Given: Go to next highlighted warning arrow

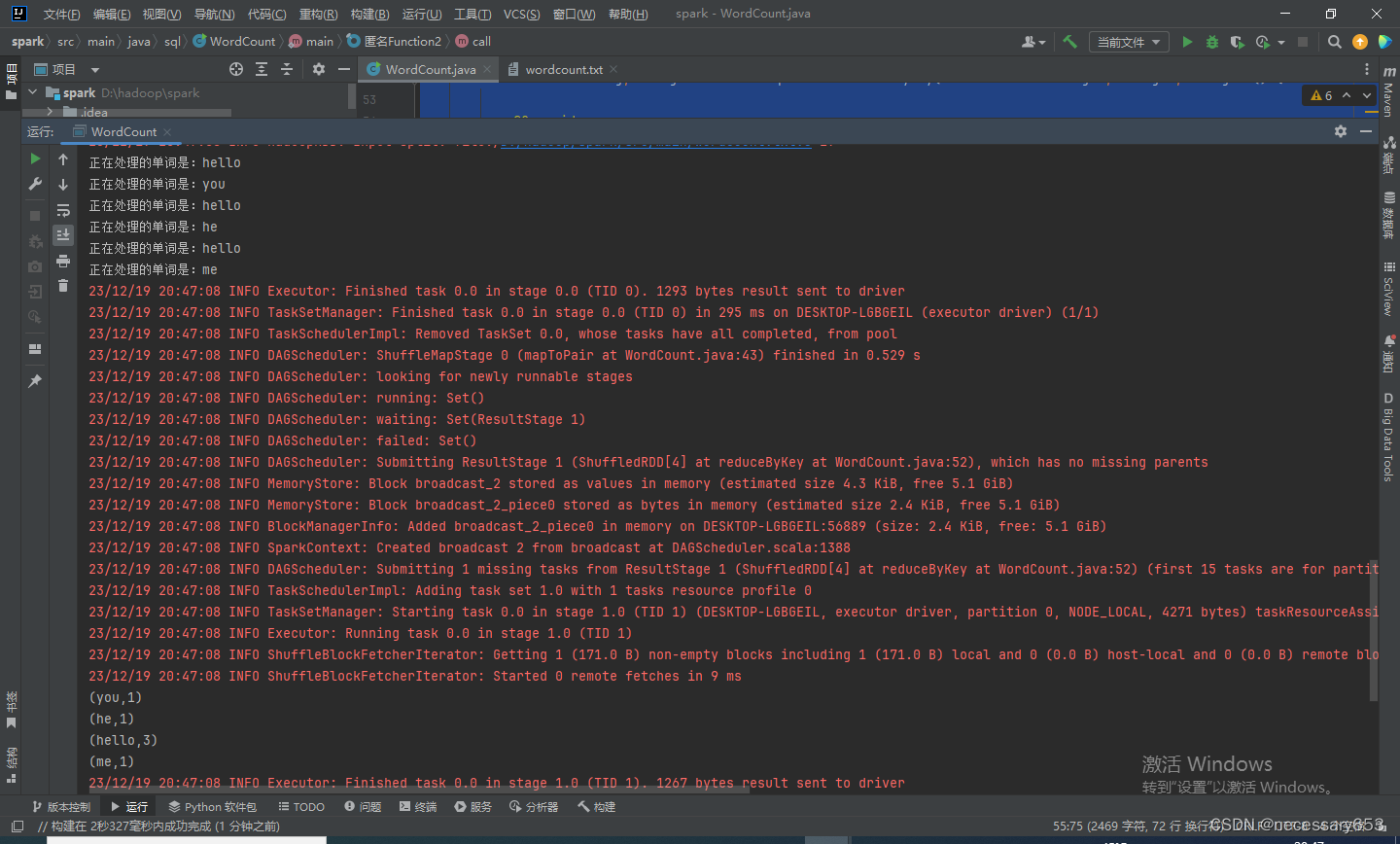Looking at the screenshot, I should 1366,95.
